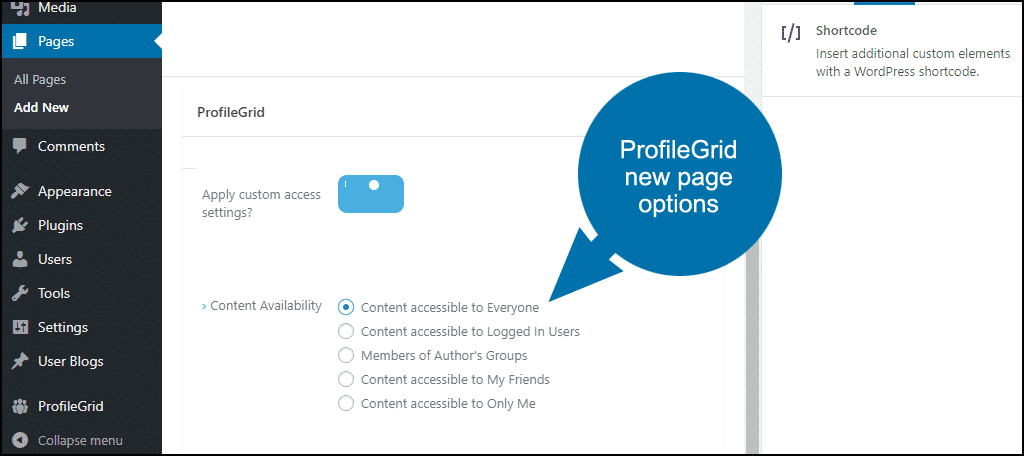This screenshot has width=1024, height=456.
Task: Click the Users person icon
Action: click(x=20, y=259)
